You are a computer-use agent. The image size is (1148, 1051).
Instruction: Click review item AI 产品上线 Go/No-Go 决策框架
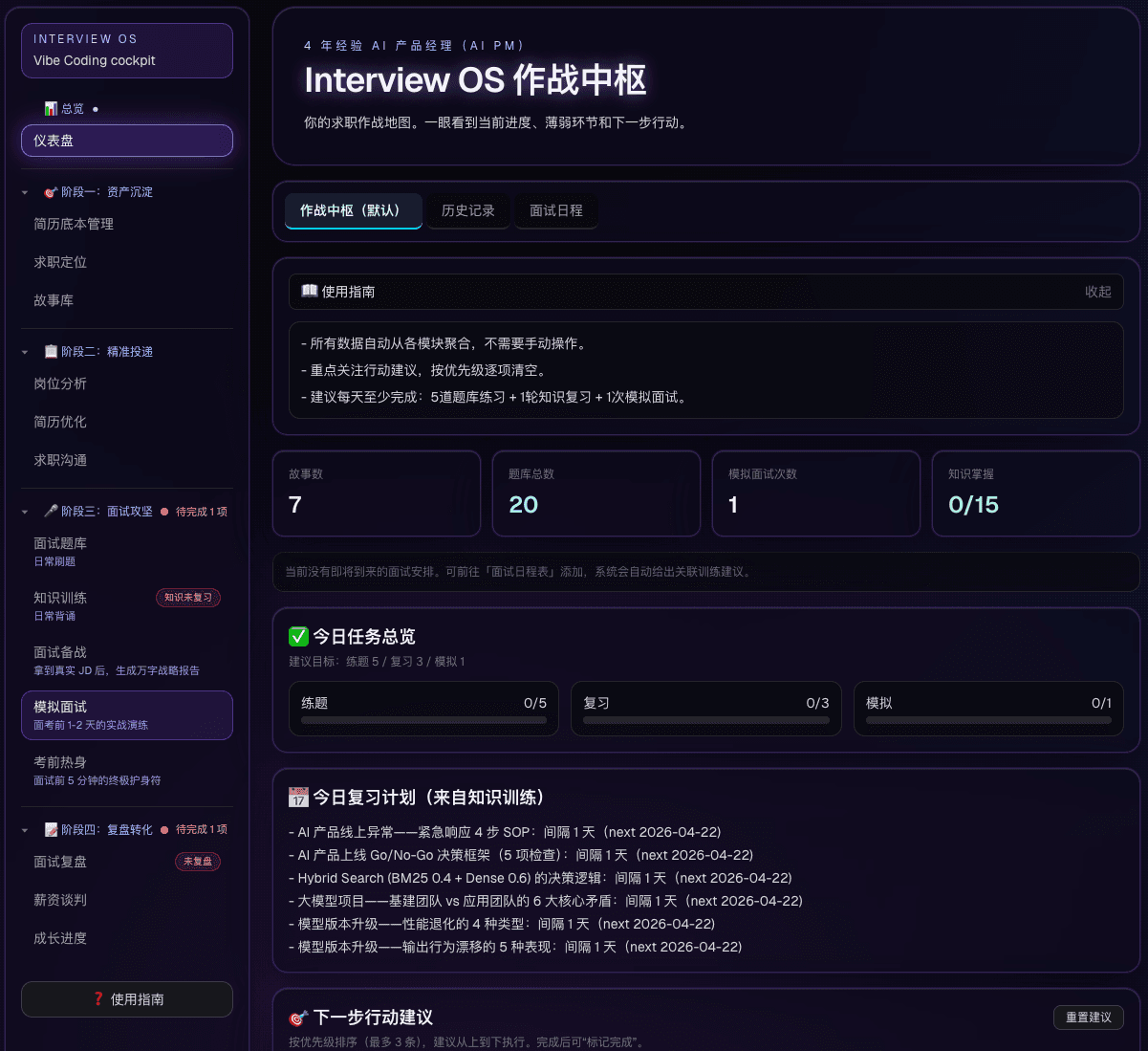tap(521, 855)
